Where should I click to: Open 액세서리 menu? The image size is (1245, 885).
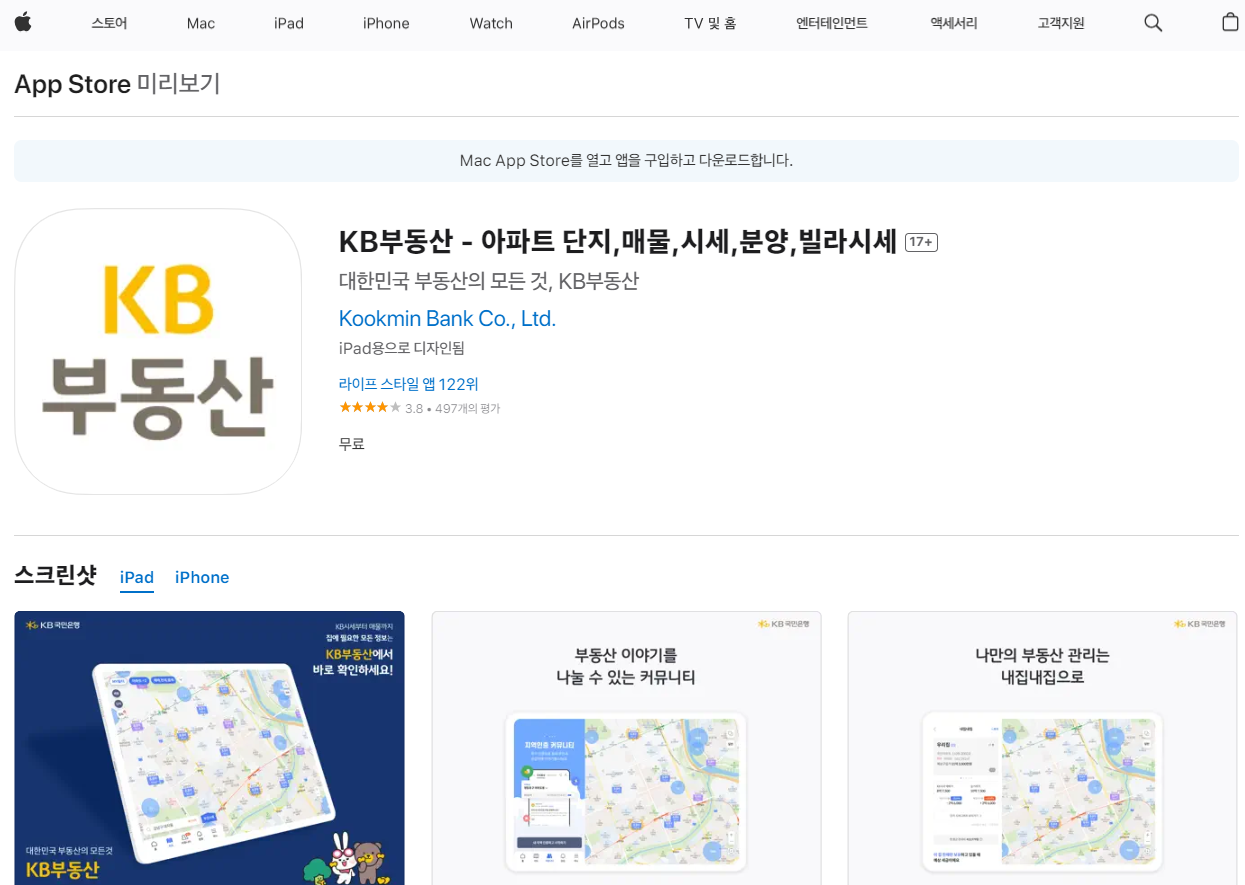coord(953,23)
